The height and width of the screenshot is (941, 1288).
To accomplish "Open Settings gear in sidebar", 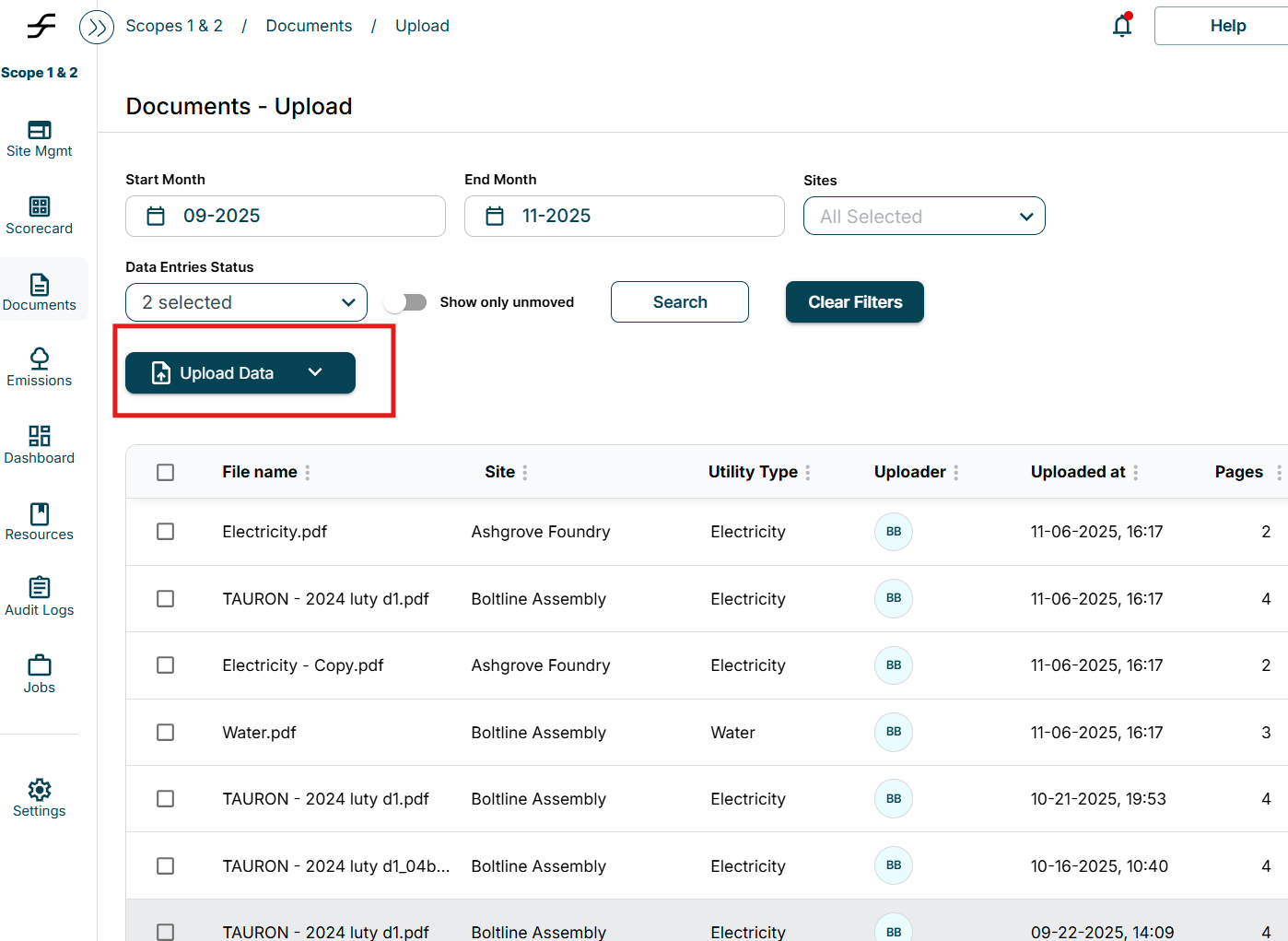I will pos(40,798).
